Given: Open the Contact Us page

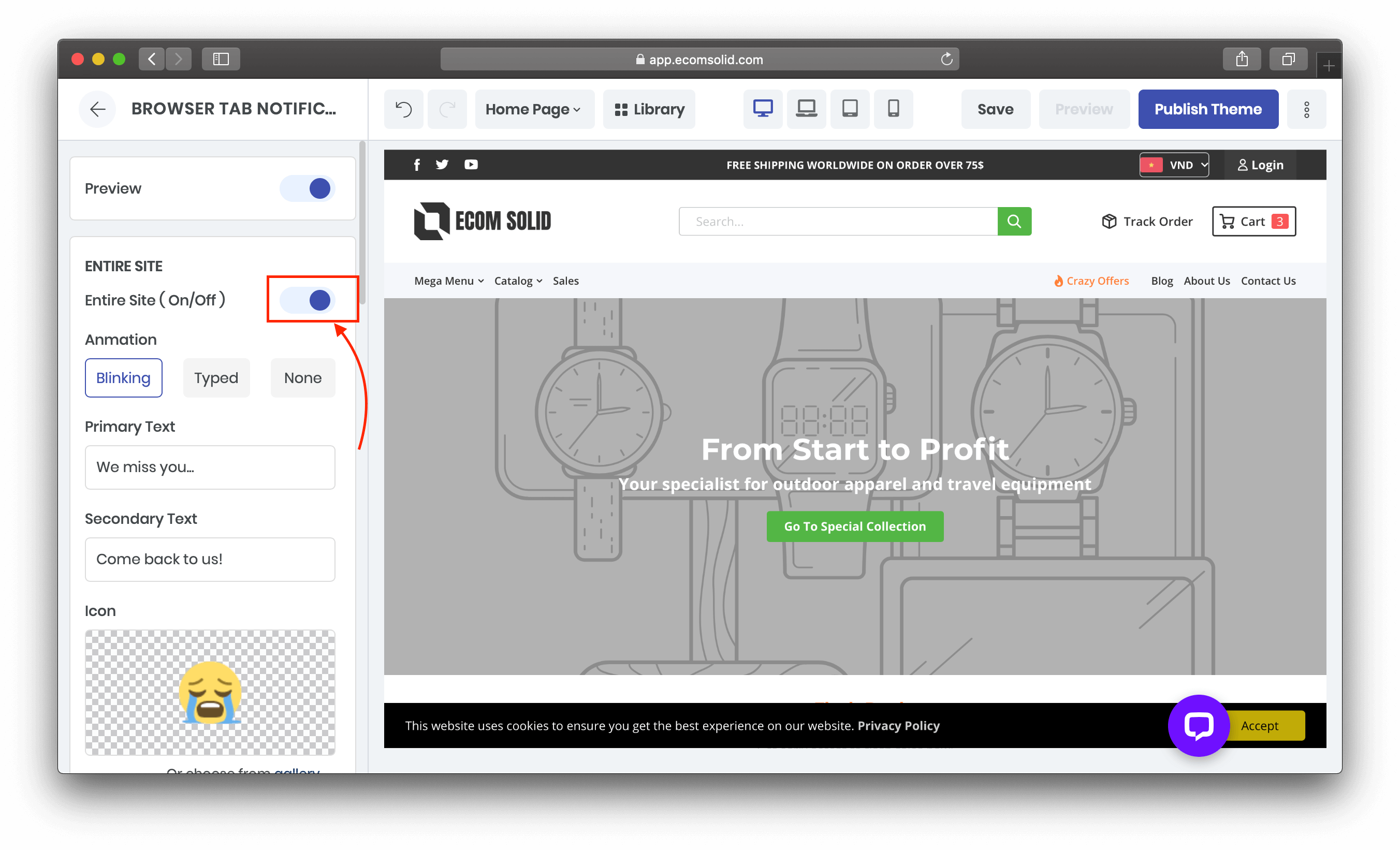Looking at the screenshot, I should pyautogui.click(x=1268, y=281).
